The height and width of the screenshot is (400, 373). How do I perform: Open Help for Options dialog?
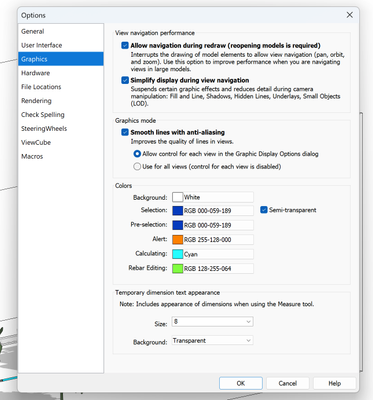[x=334, y=383]
